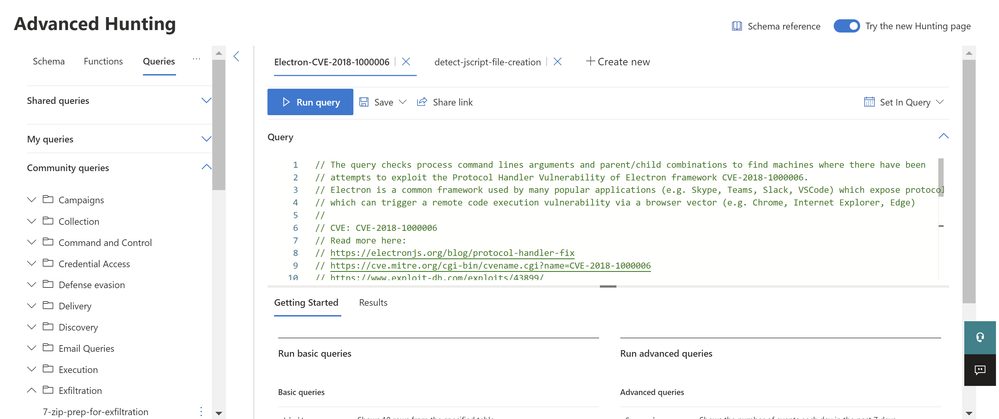Click the Run query button
999x419 pixels.
tap(310, 102)
